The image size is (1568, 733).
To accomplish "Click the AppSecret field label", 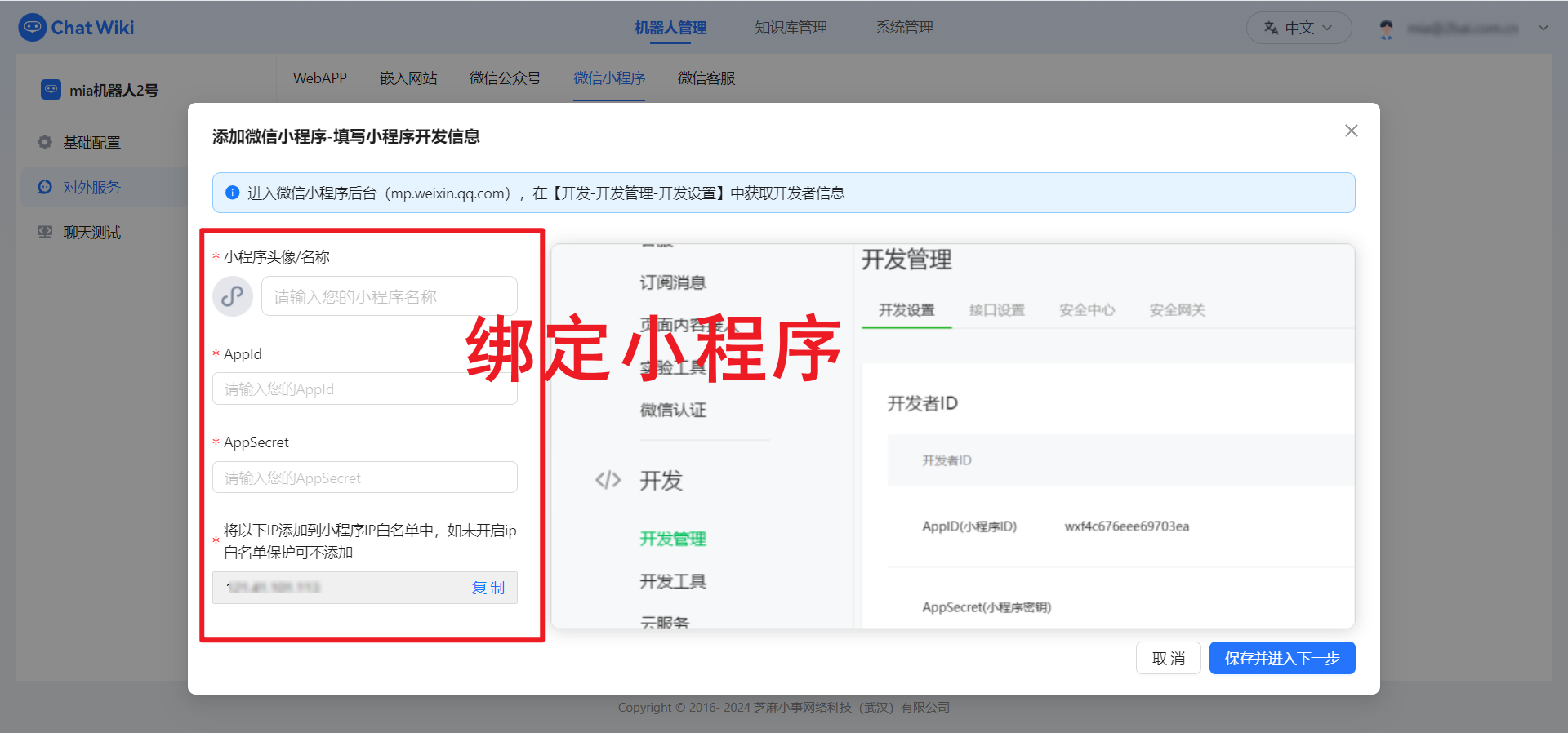I will (256, 442).
